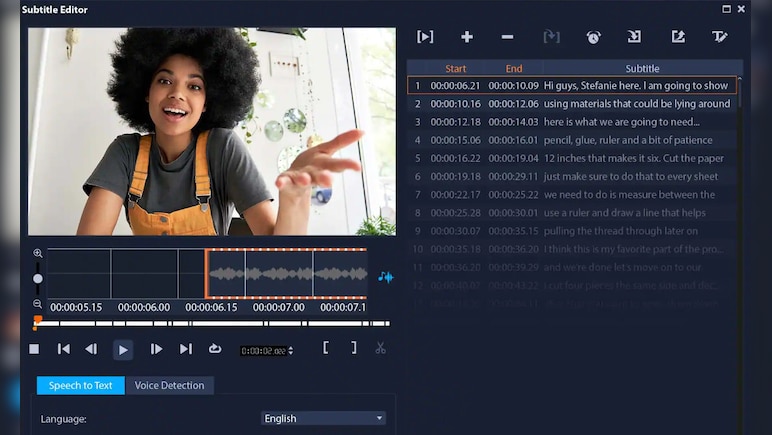Click start time 00:00:15.06 in row 4
772x435 pixels.
click(455, 140)
